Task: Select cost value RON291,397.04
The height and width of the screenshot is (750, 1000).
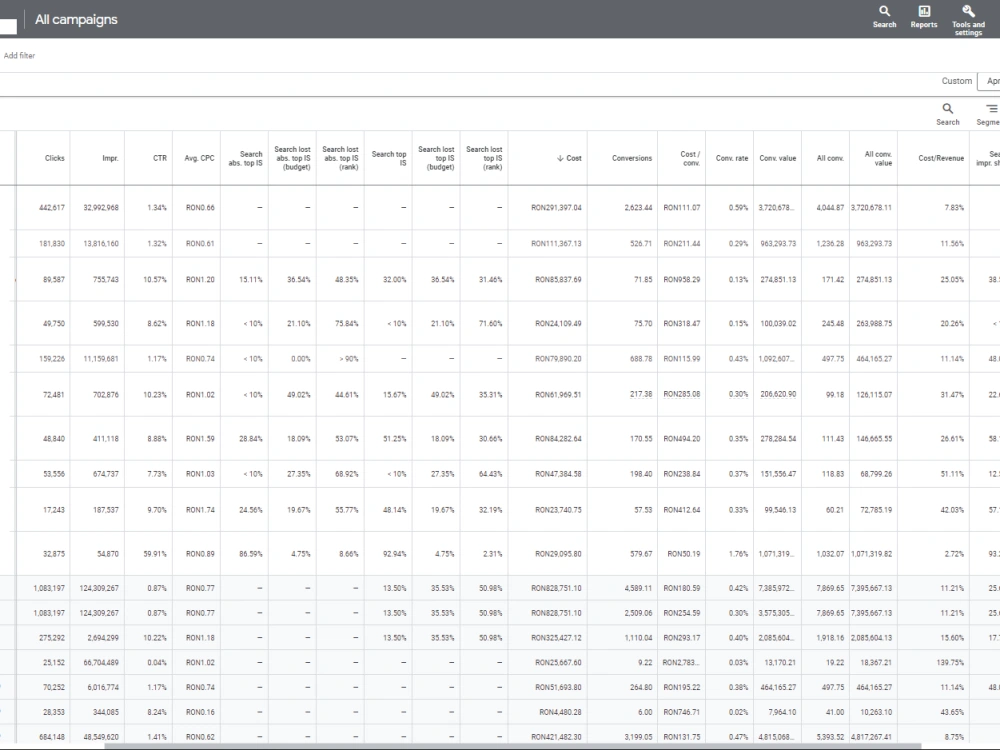Action: click(556, 208)
